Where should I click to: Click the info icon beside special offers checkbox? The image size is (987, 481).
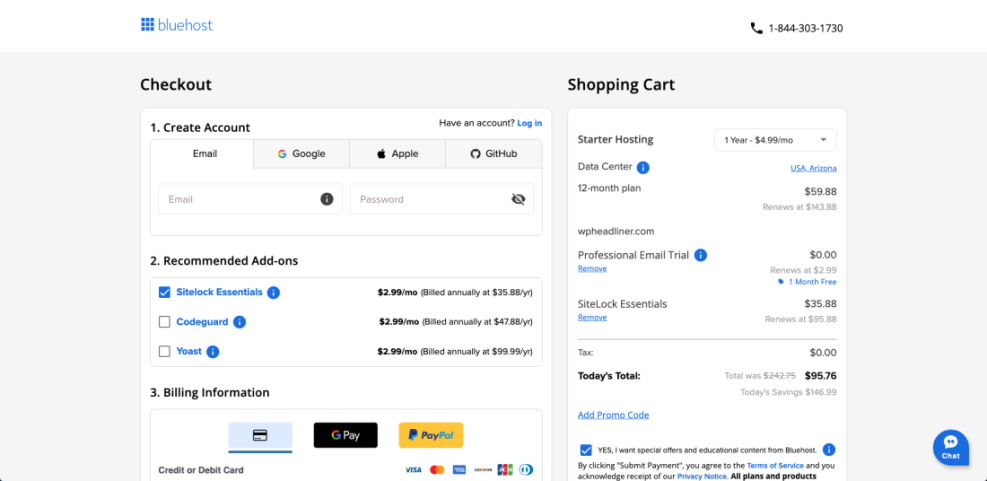(829, 450)
